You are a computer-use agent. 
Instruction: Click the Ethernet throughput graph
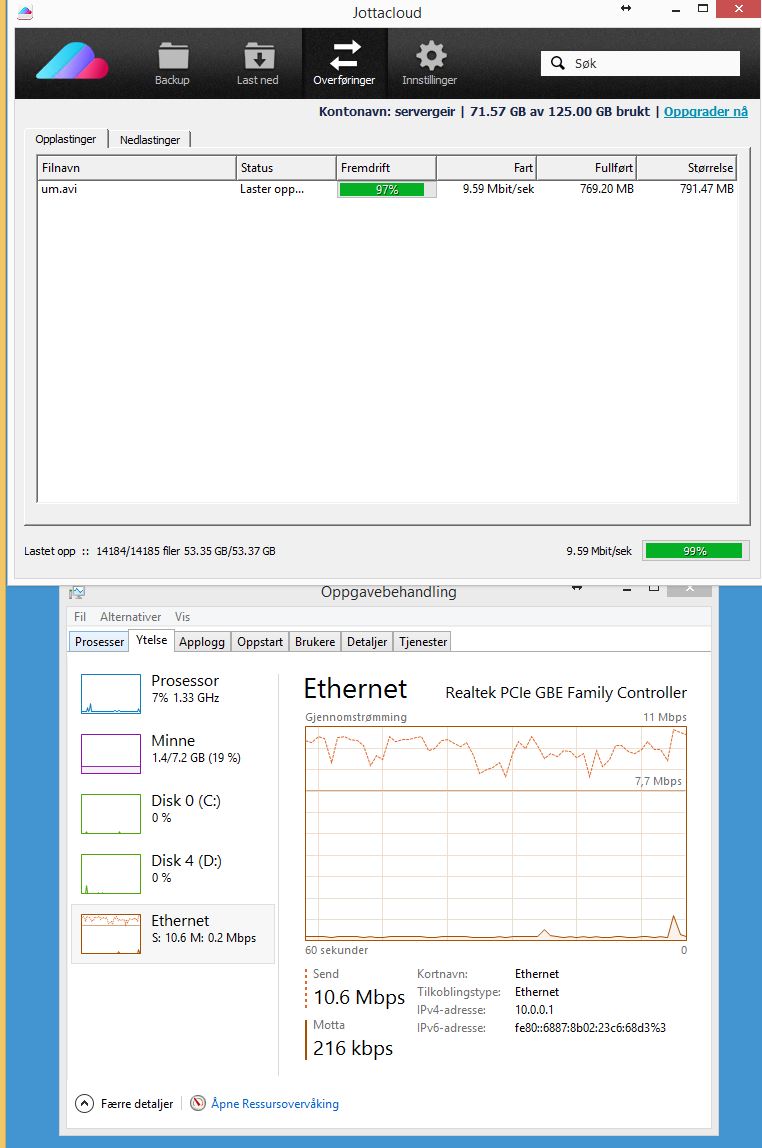[x=496, y=833]
